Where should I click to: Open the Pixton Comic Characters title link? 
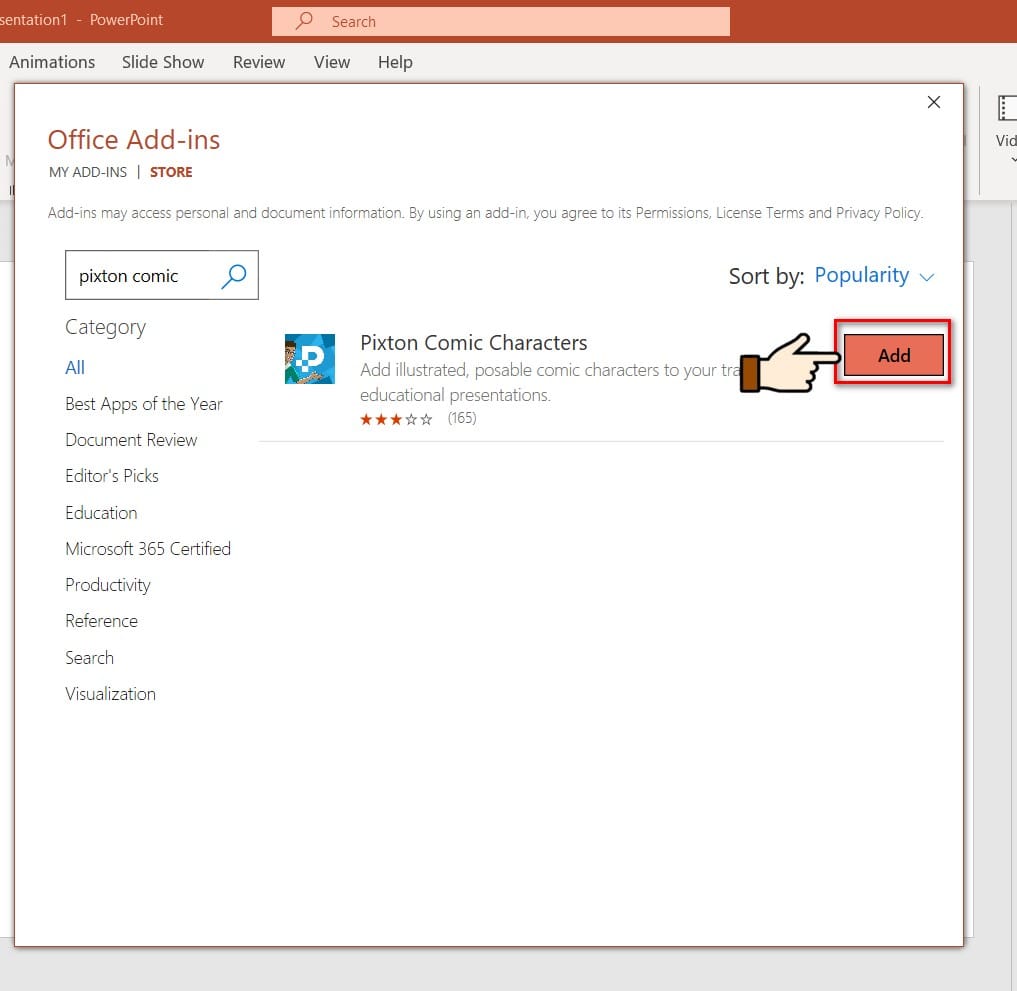pos(473,342)
